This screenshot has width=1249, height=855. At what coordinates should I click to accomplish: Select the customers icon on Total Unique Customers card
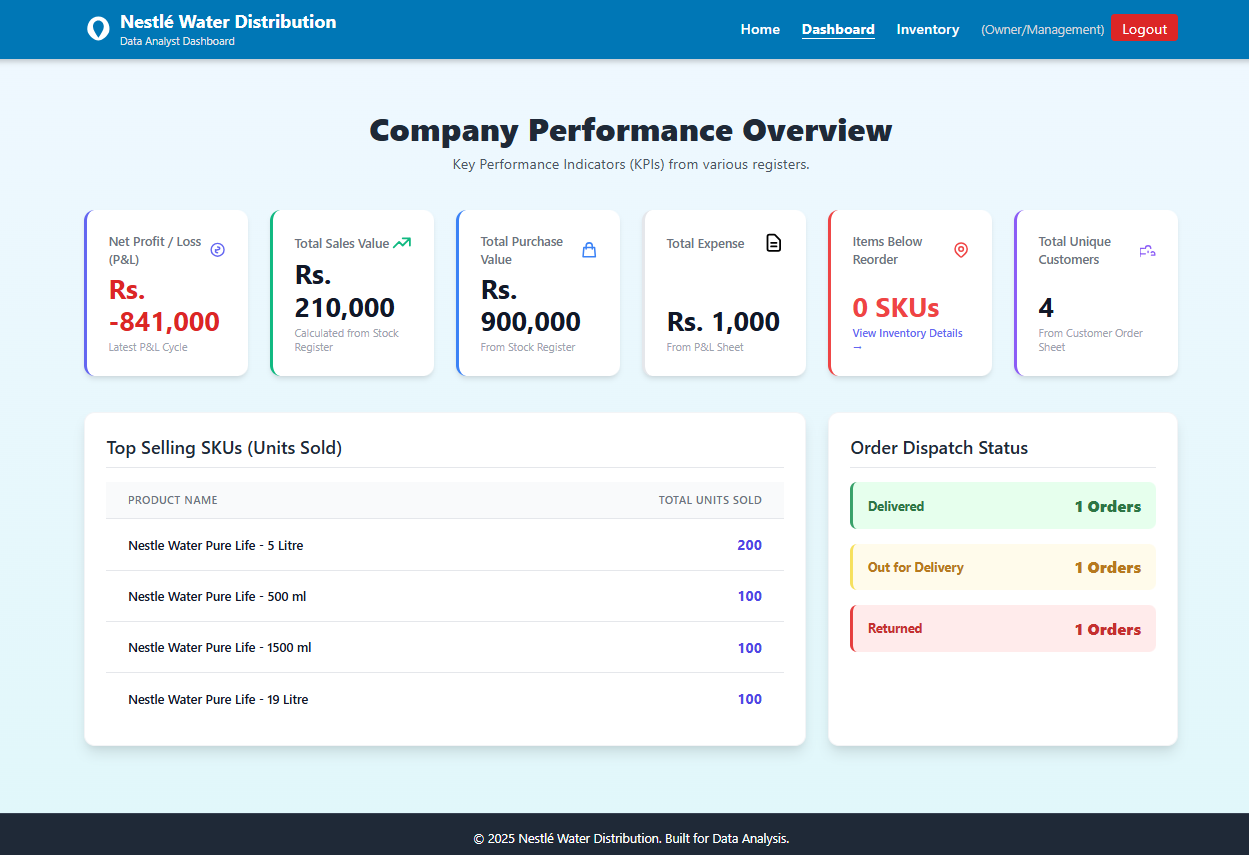tap(1147, 250)
